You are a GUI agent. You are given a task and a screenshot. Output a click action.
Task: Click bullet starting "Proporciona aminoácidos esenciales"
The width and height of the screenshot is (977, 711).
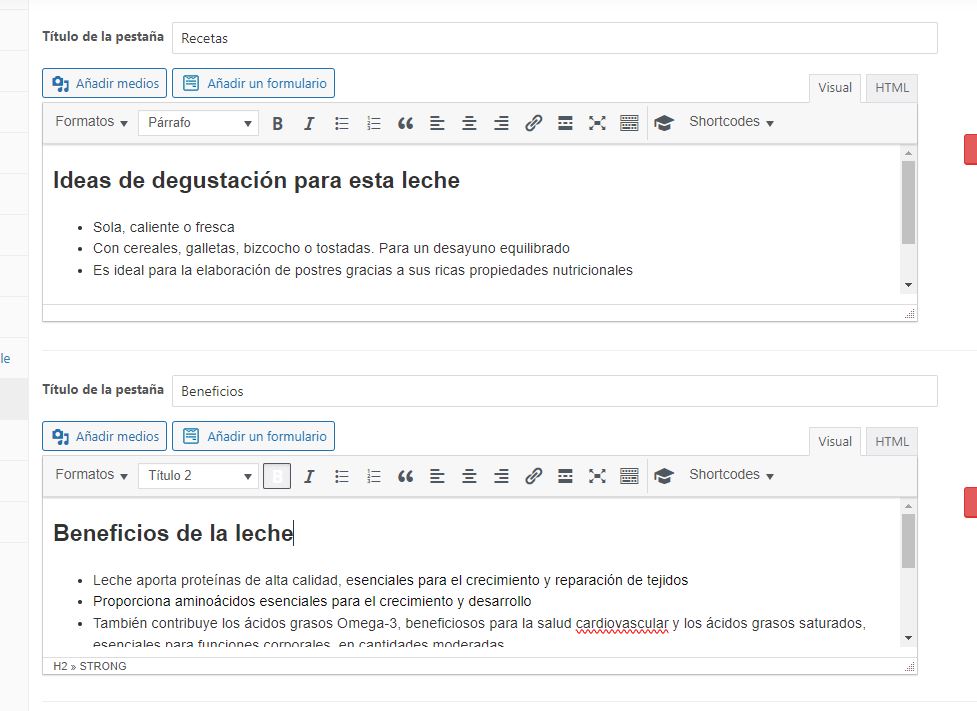coord(312,602)
